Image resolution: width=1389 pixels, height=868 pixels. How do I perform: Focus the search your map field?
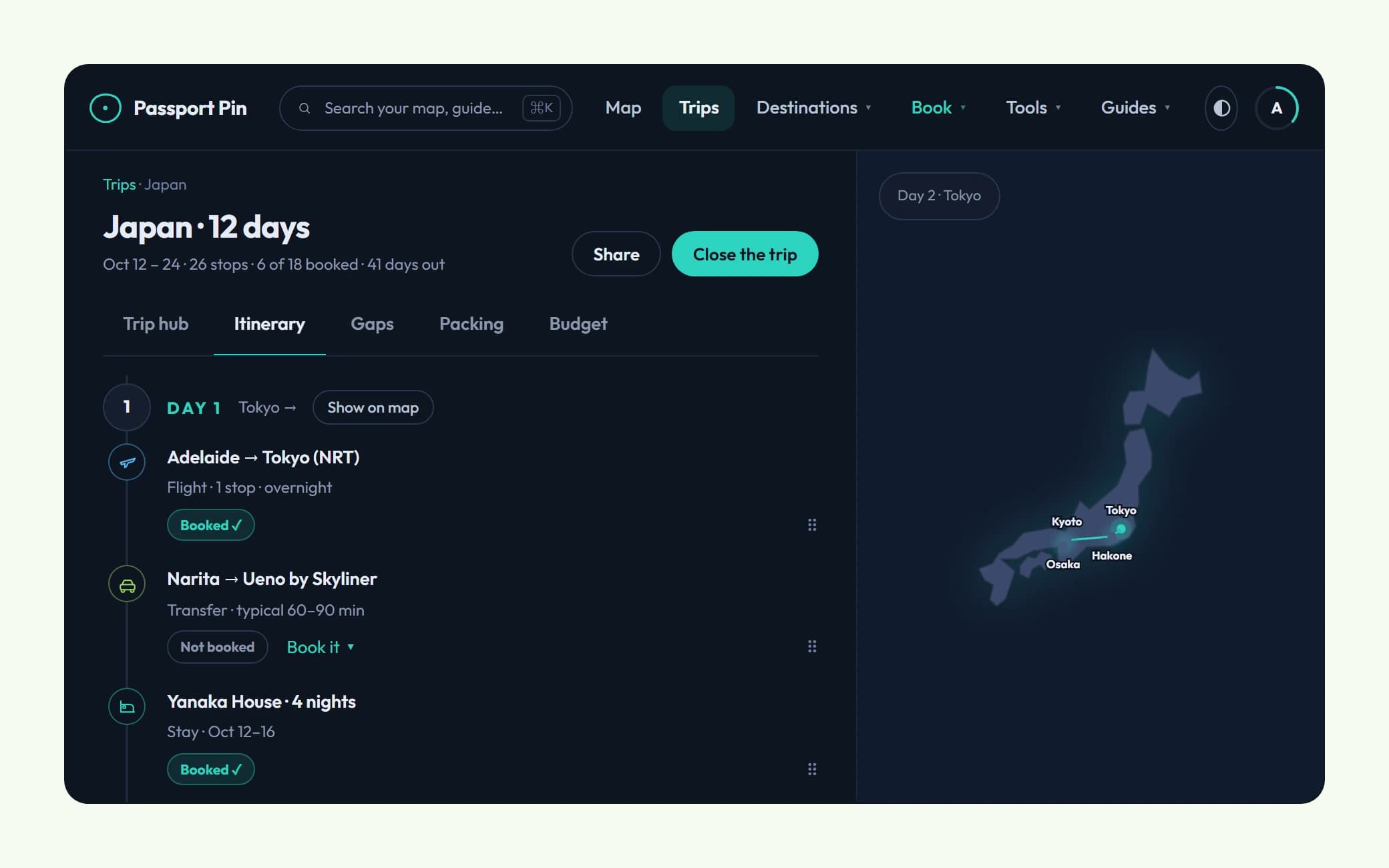click(425, 108)
